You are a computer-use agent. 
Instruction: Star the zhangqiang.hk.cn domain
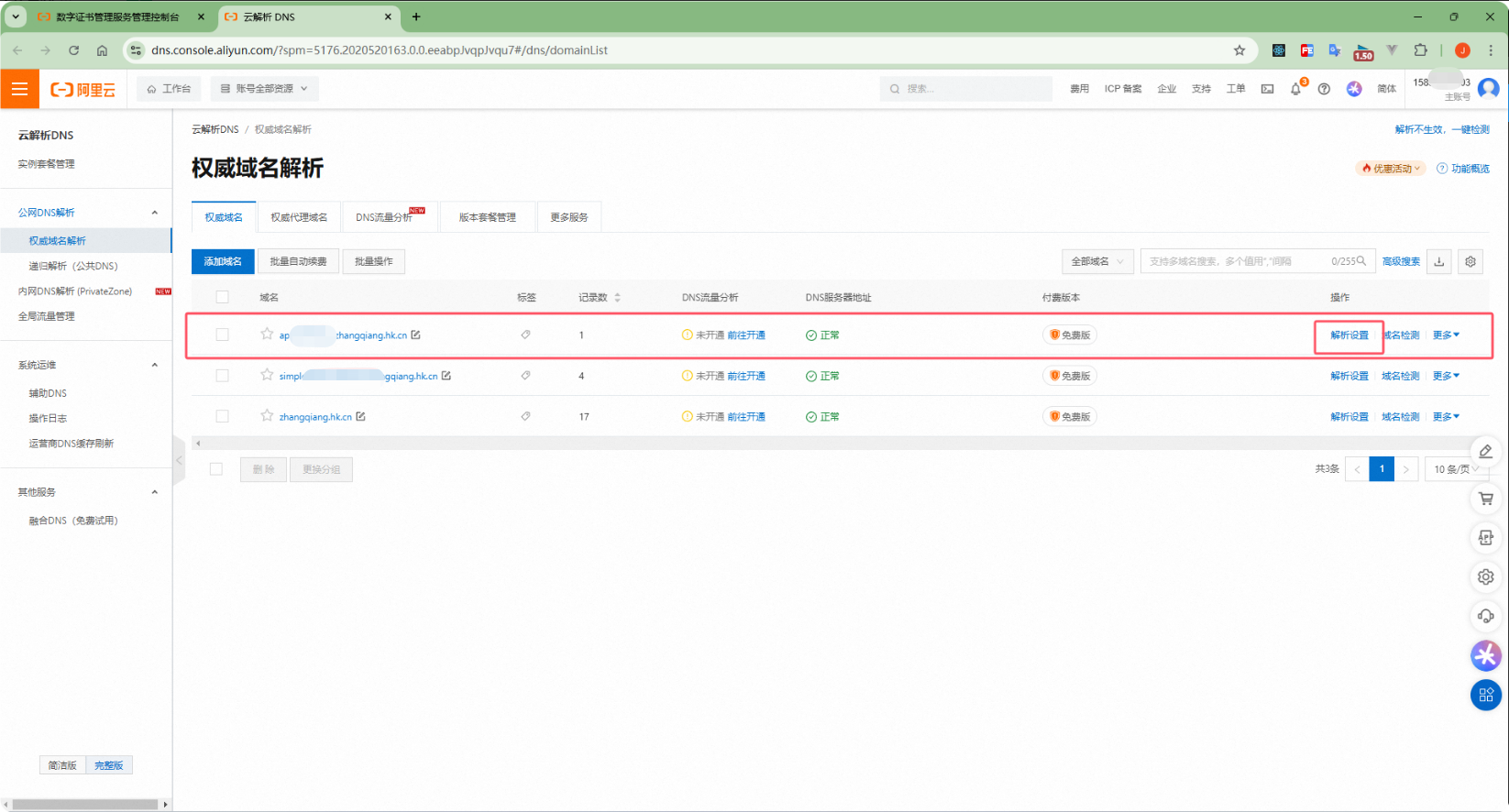(267, 415)
